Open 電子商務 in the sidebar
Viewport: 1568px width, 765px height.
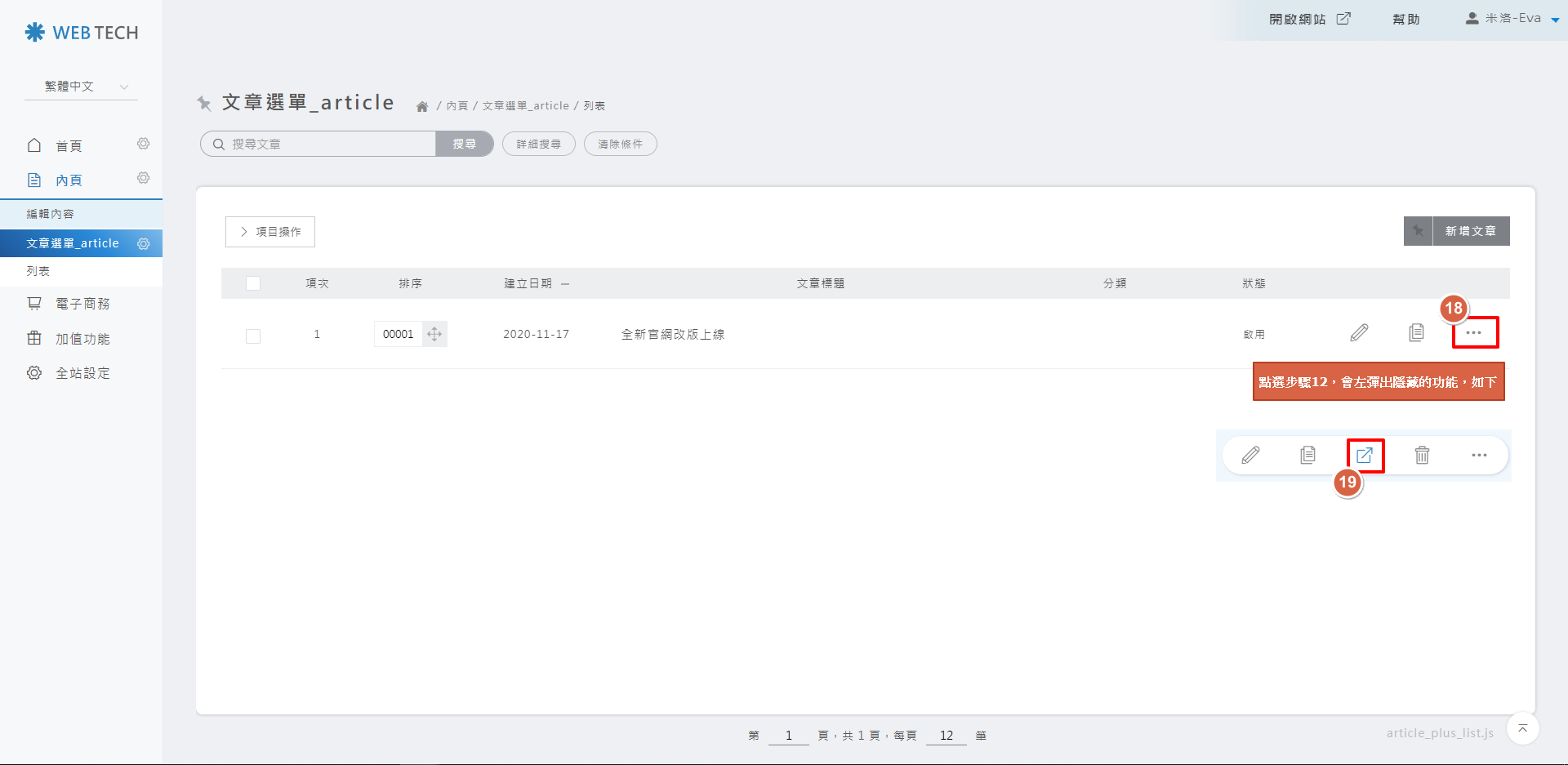coord(82,304)
